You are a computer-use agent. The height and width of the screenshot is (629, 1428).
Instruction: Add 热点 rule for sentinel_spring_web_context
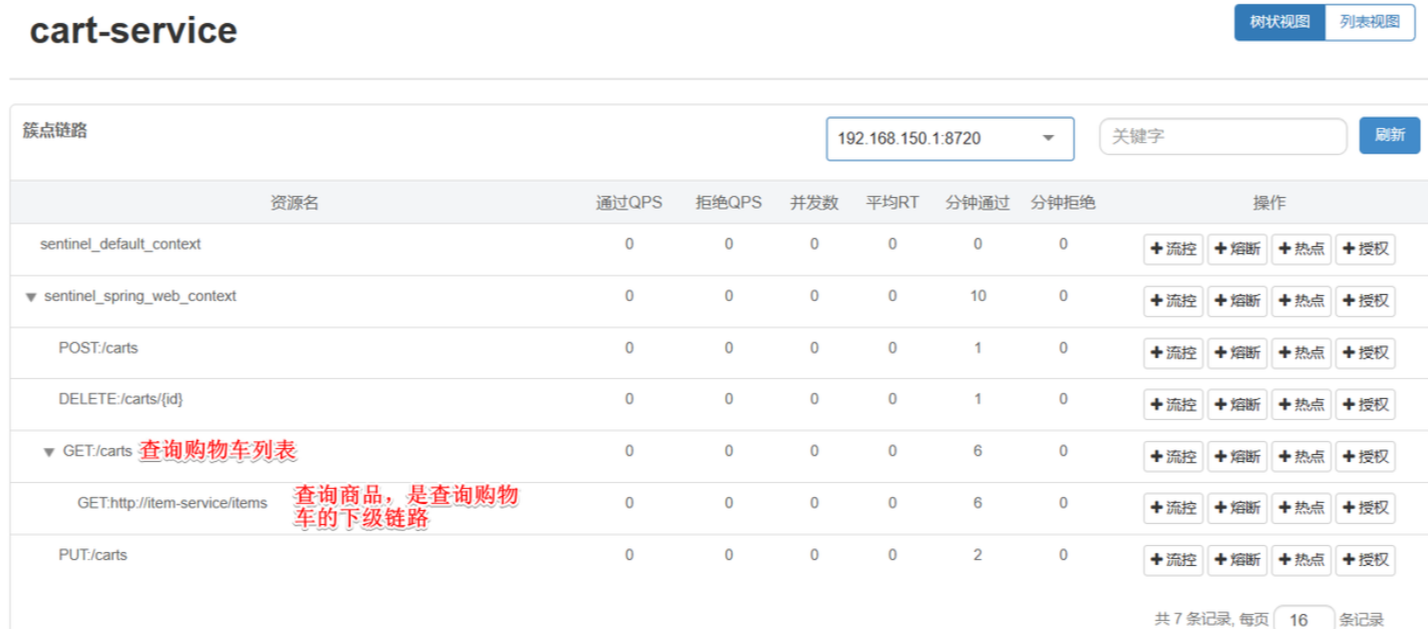click(x=1301, y=301)
